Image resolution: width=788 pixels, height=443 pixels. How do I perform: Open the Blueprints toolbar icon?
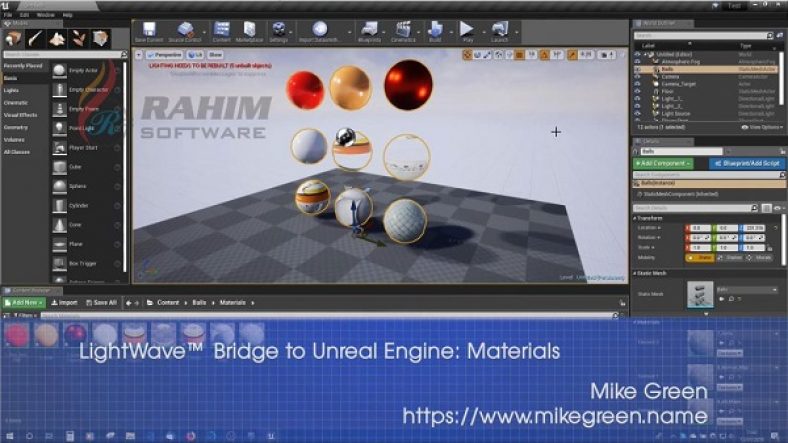point(369,32)
